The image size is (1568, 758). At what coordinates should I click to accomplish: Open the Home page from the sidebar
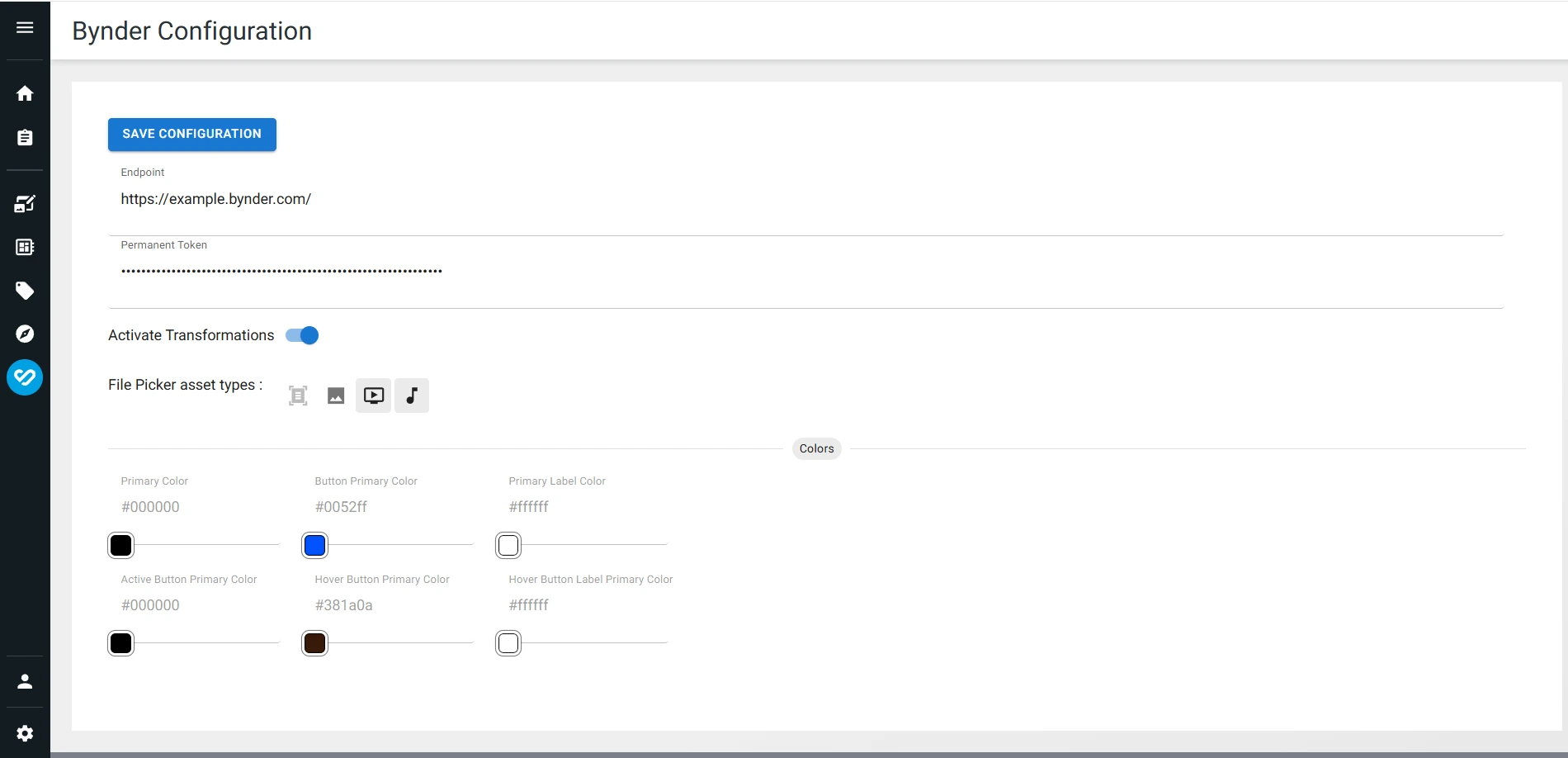click(x=25, y=93)
